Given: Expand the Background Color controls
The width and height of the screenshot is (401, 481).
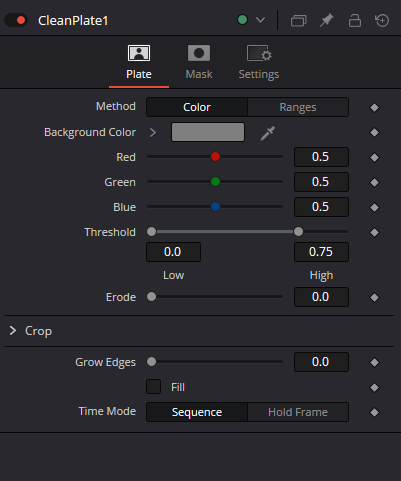Looking at the screenshot, I should pos(153,132).
